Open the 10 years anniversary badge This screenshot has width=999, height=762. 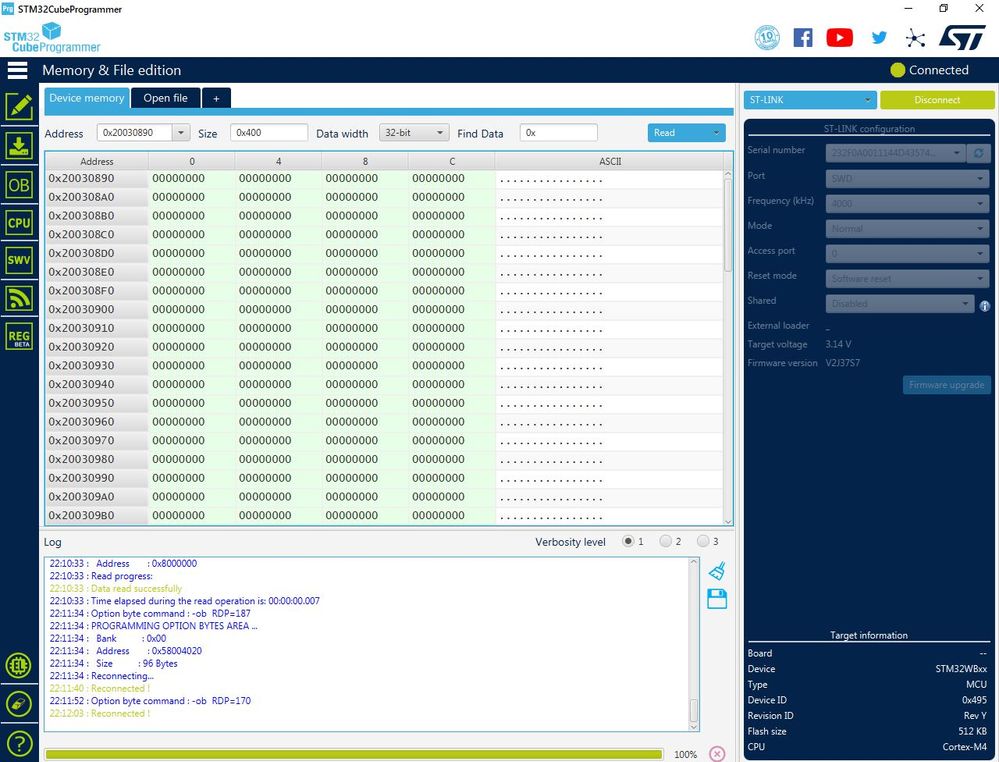tap(767, 38)
